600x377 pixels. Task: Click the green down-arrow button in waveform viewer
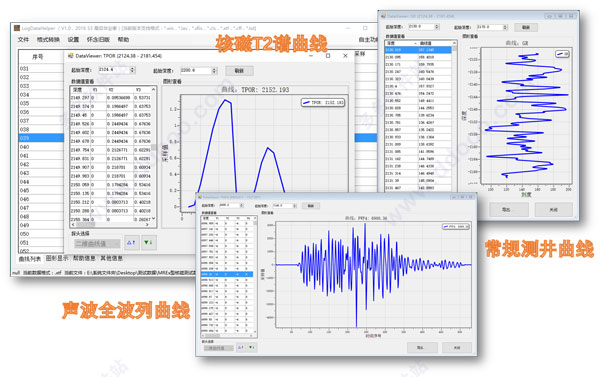click(251, 348)
